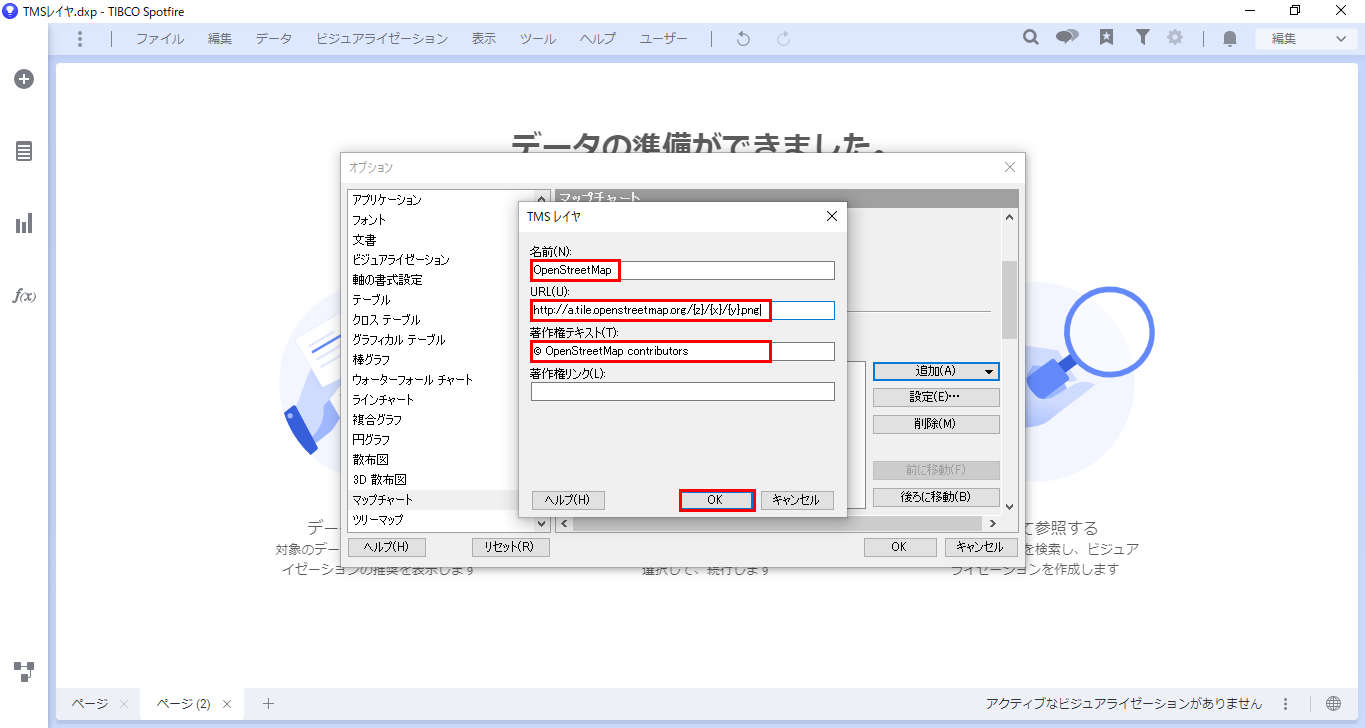
Task: Switch to the first ページ tab
Action: tap(90, 704)
